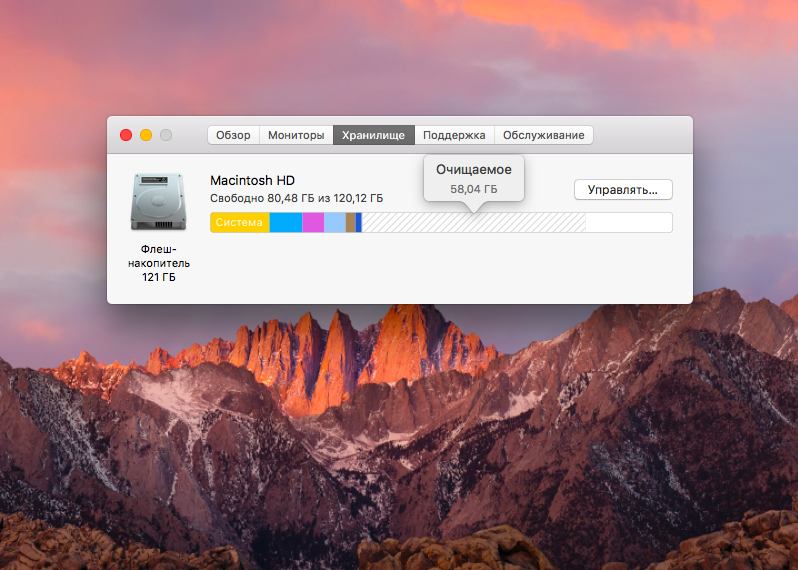Click the brown storage segment
This screenshot has width=798, height=570.
tap(351, 222)
